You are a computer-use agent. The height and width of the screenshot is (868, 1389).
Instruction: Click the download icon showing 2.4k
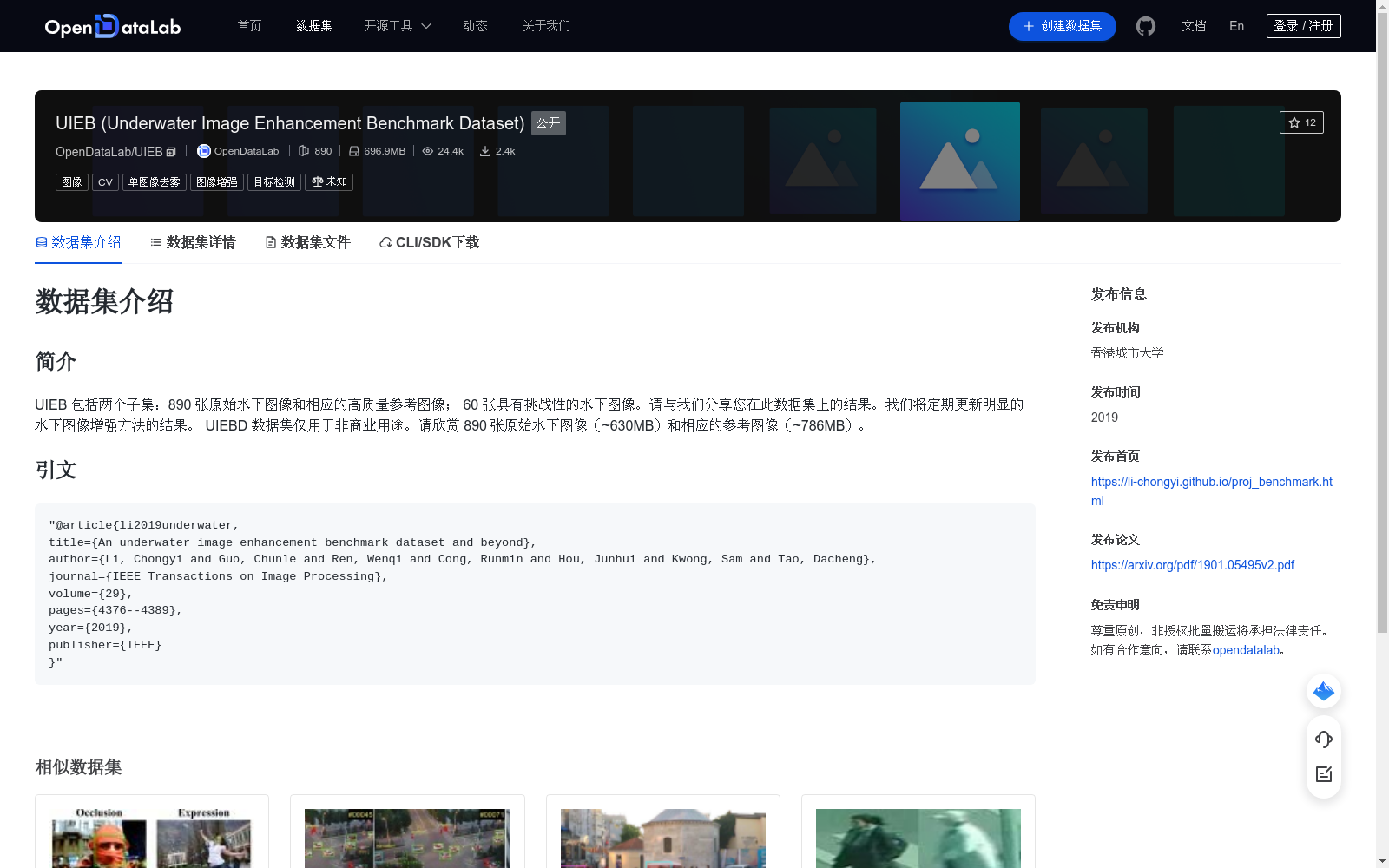tap(484, 150)
